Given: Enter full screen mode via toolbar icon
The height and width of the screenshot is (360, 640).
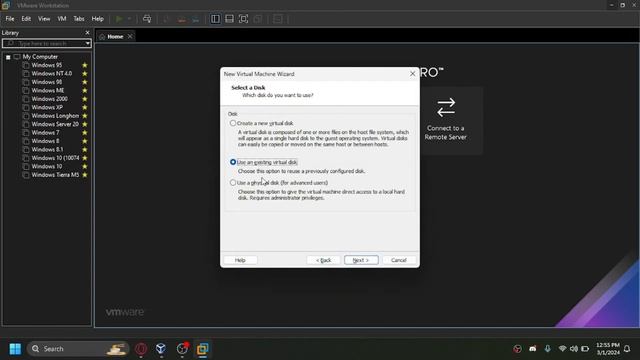Looking at the screenshot, I should coord(243,19).
